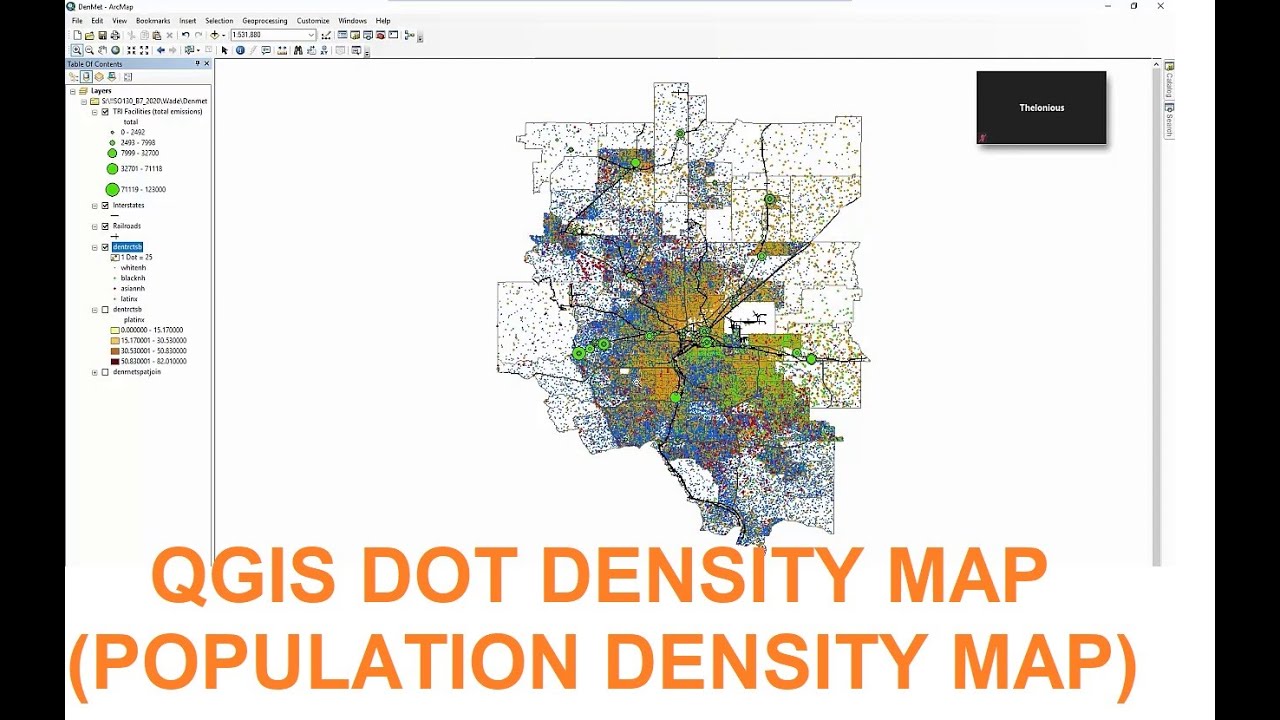Check the denmetspatjoin layer
The image size is (1280, 720).
(x=105, y=372)
